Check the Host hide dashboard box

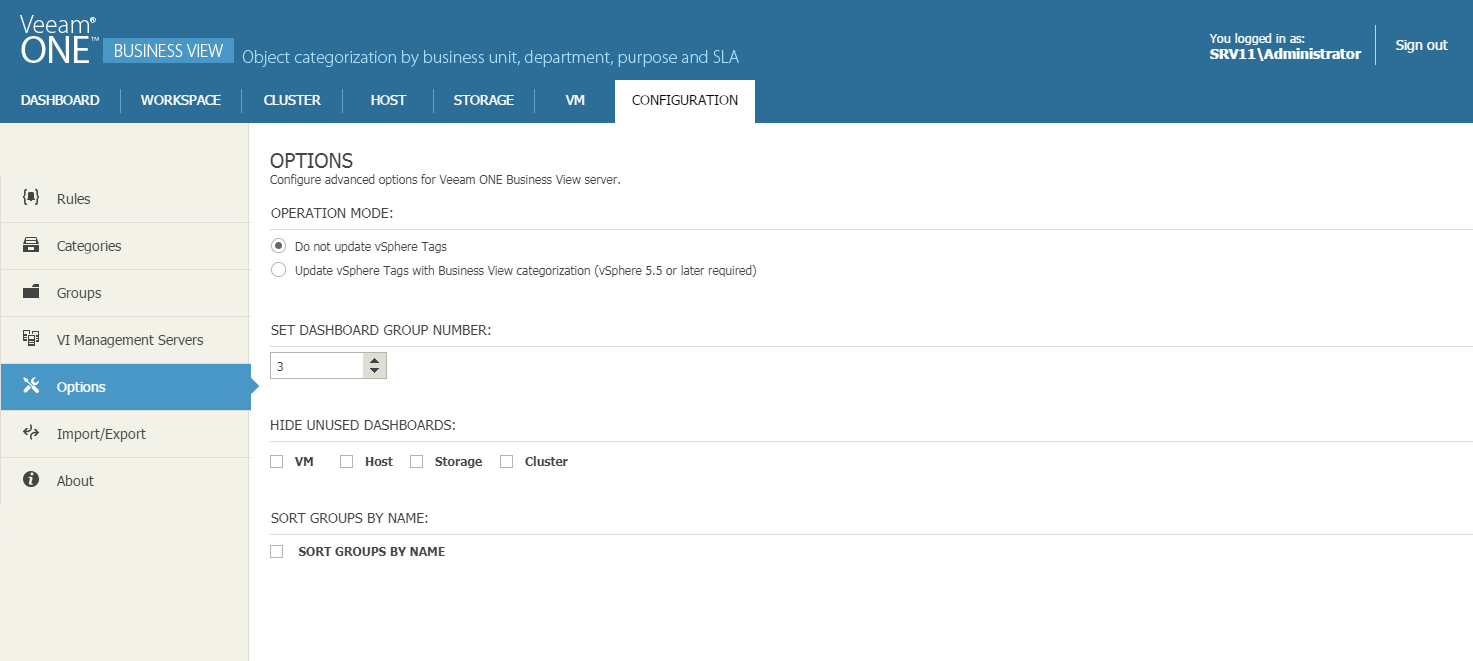pyautogui.click(x=347, y=462)
